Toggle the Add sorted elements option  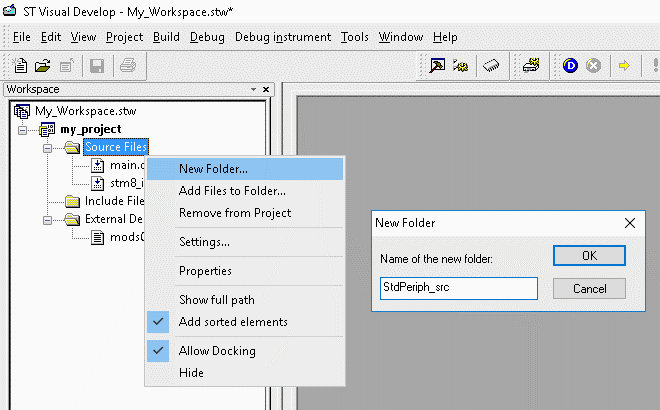pyautogui.click(x=233, y=322)
